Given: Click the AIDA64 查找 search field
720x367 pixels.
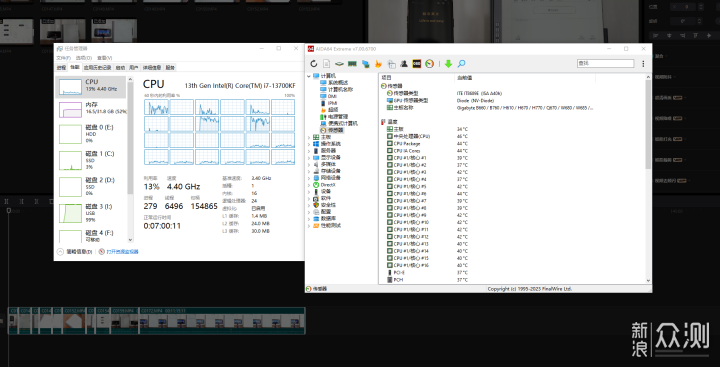Looking at the screenshot, I should tap(605, 63).
